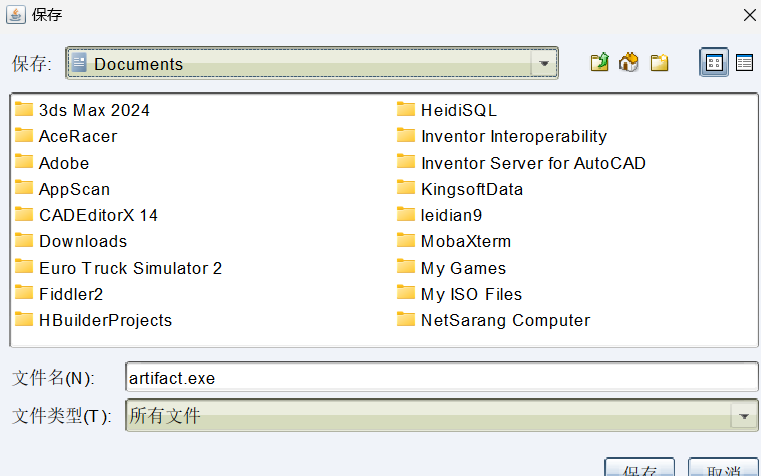Click the Java icon in title bar
The image size is (761, 476).
pyautogui.click(x=16, y=15)
